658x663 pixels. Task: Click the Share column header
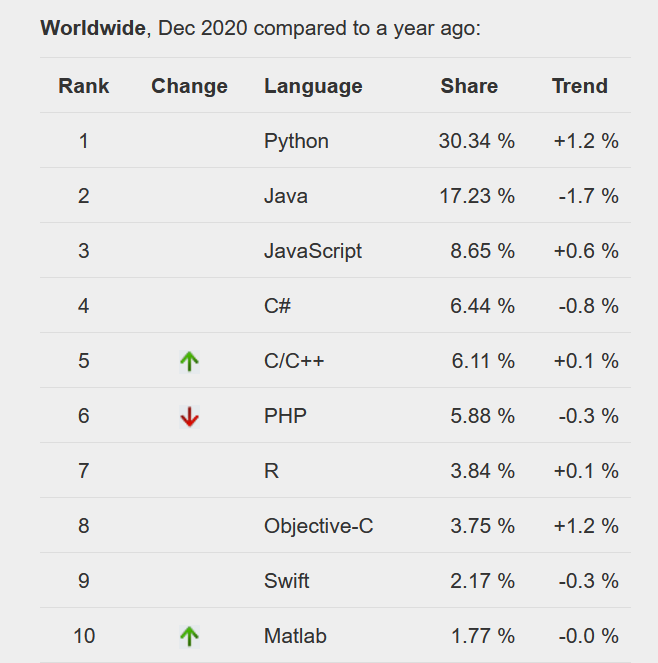pyautogui.click(x=469, y=86)
